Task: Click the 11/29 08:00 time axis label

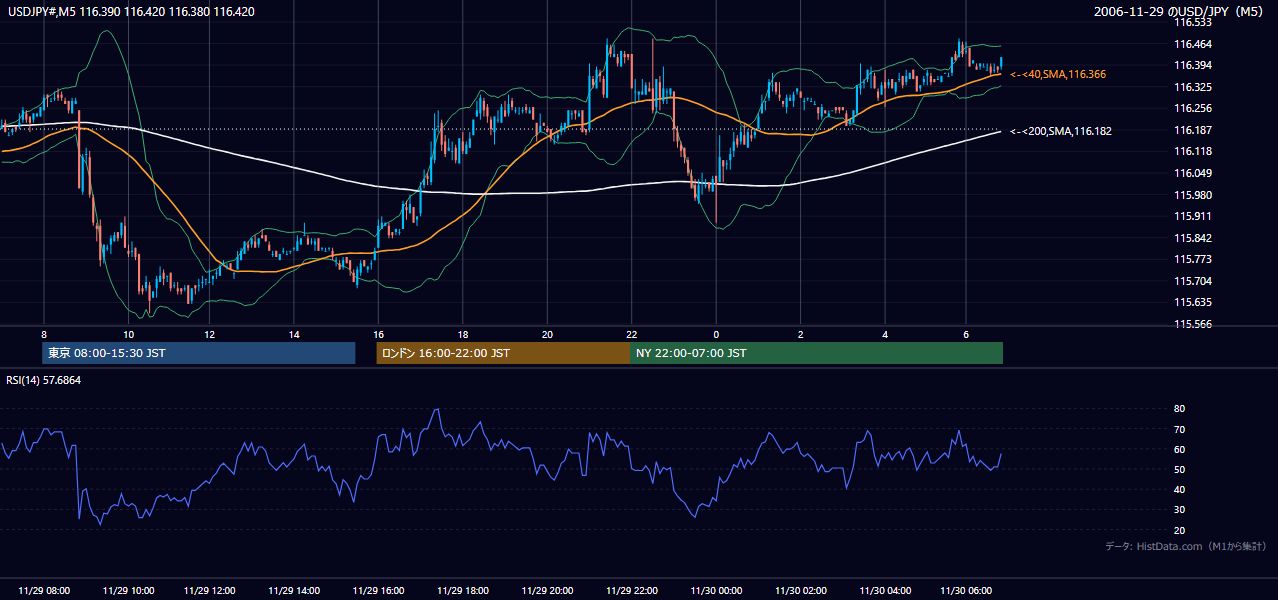Action: [44, 591]
